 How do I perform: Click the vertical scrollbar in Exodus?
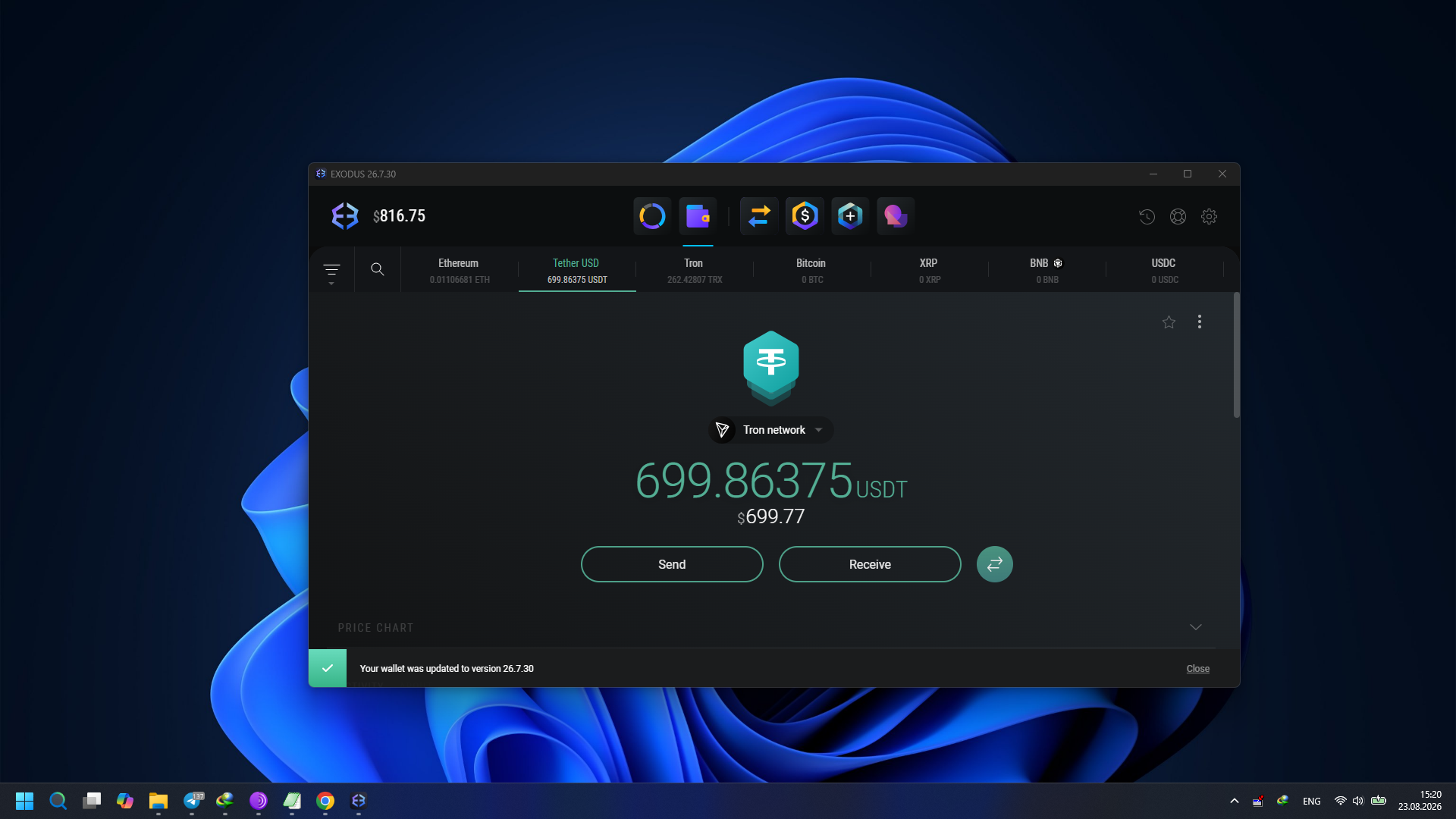pos(1236,355)
